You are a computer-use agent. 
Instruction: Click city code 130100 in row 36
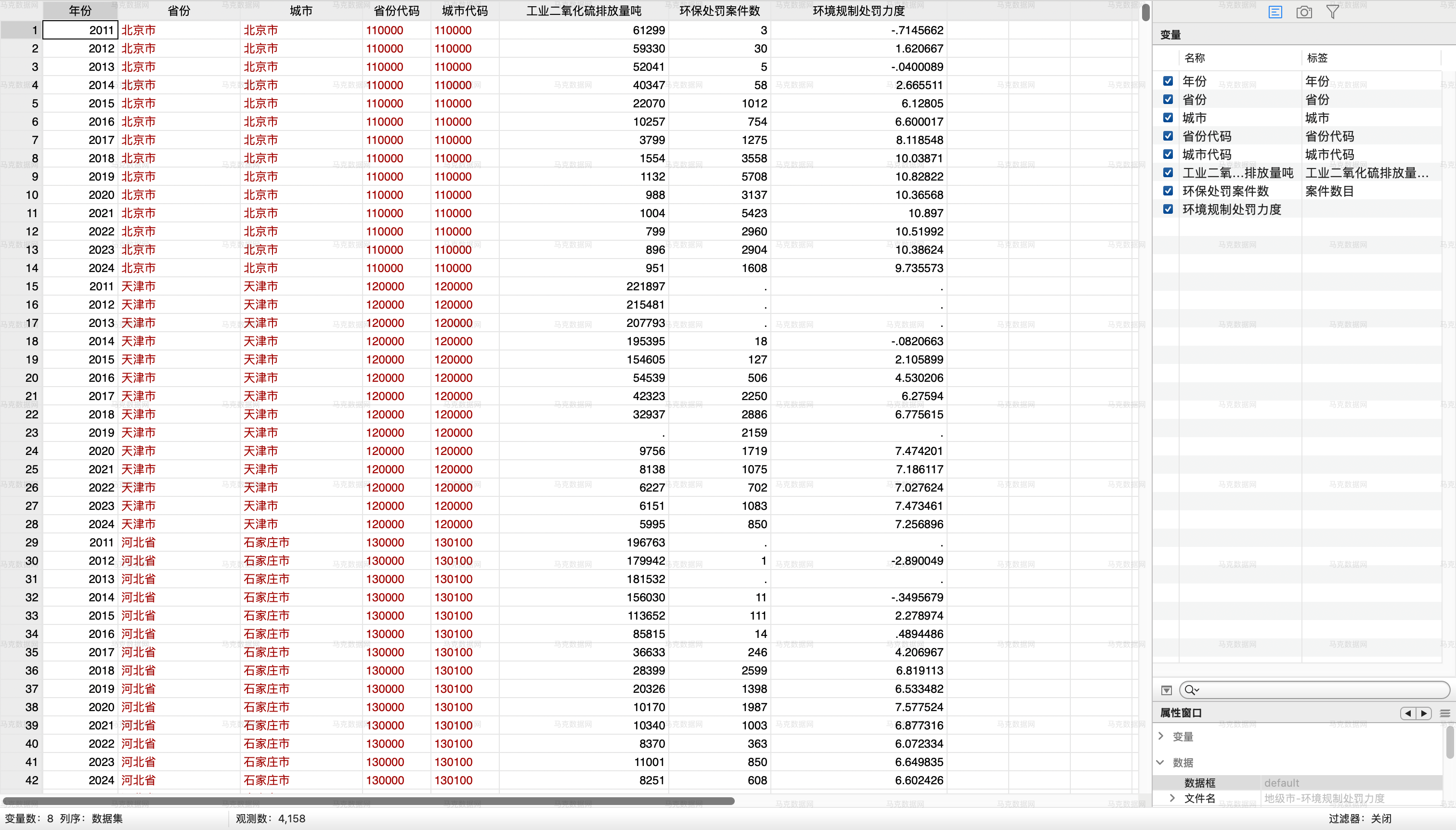453,670
